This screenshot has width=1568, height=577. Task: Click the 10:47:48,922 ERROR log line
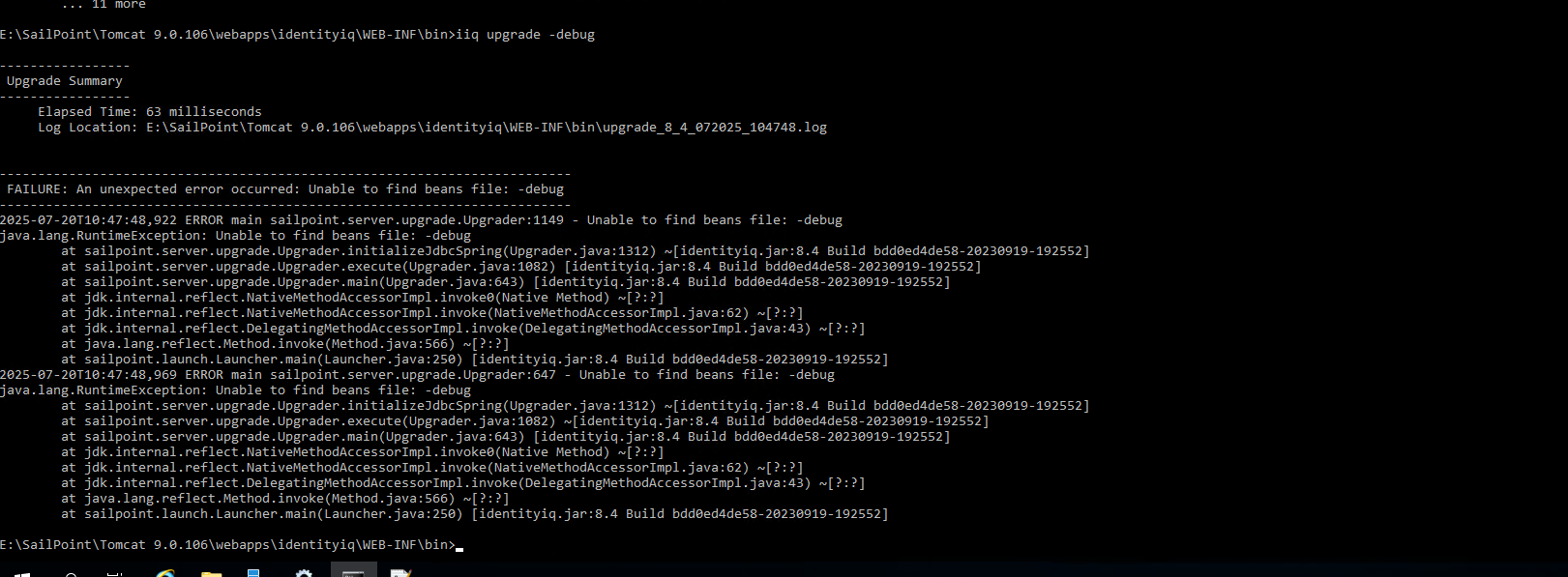(422, 220)
